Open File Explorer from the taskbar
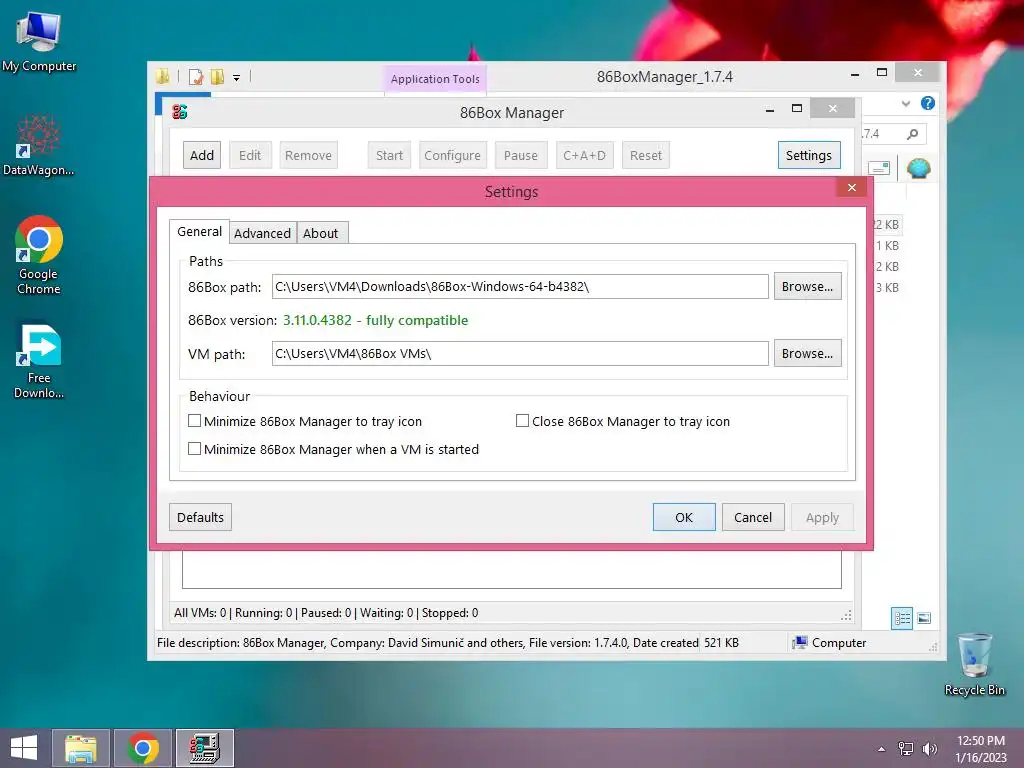The height and width of the screenshot is (768, 1024). point(81,748)
